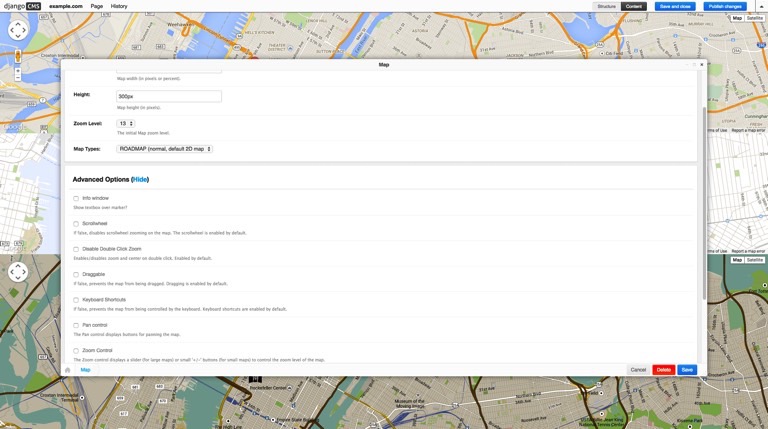This screenshot has height=429, width=768.
Task: Toggle the Draggable checkbox
Action: click(76, 275)
